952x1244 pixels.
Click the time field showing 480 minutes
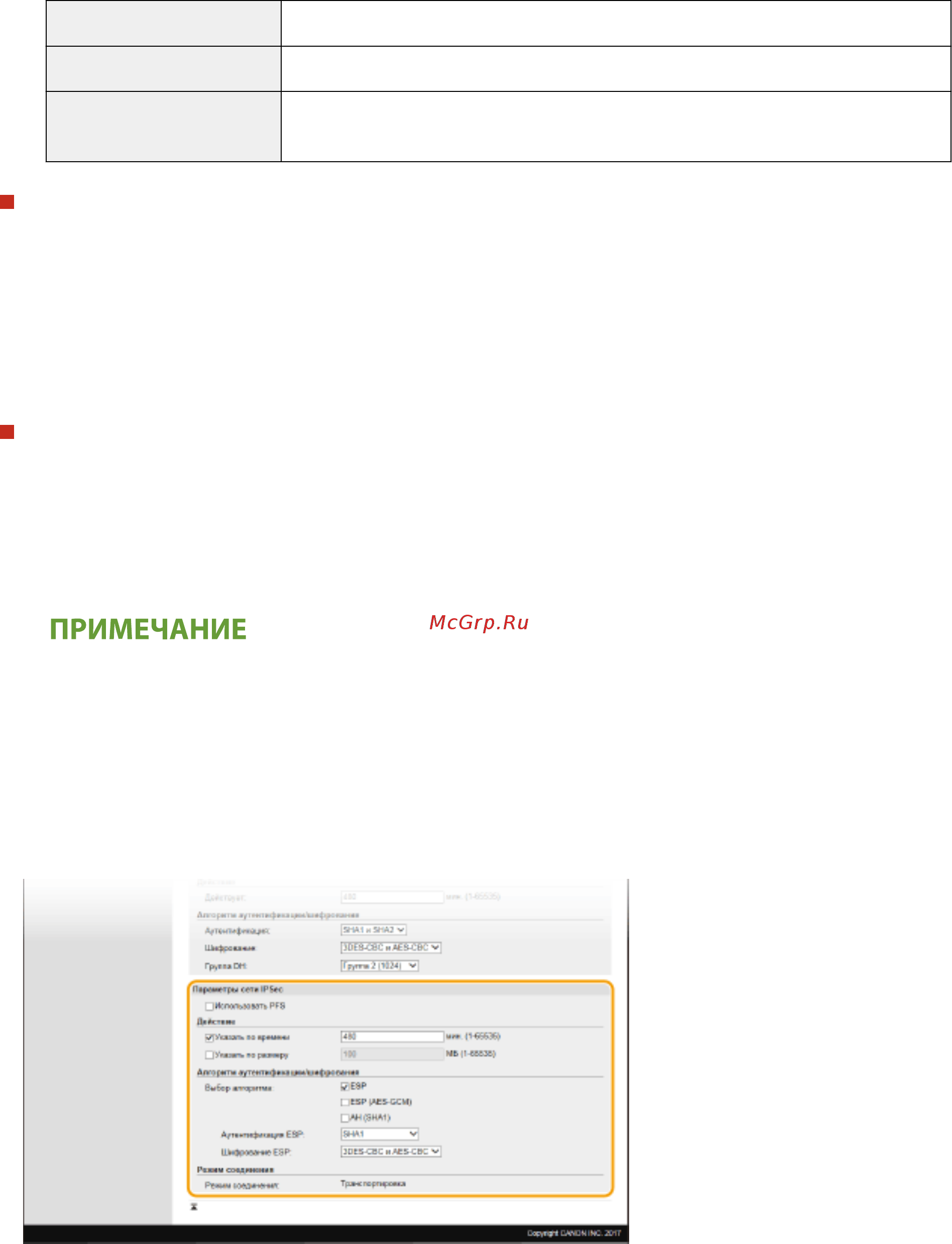(392, 1037)
